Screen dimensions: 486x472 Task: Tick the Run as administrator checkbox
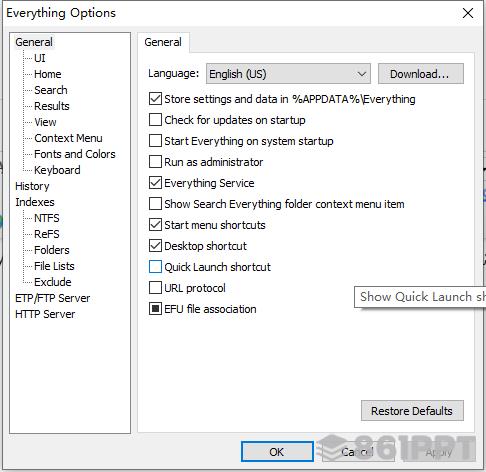click(x=155, y=162)
